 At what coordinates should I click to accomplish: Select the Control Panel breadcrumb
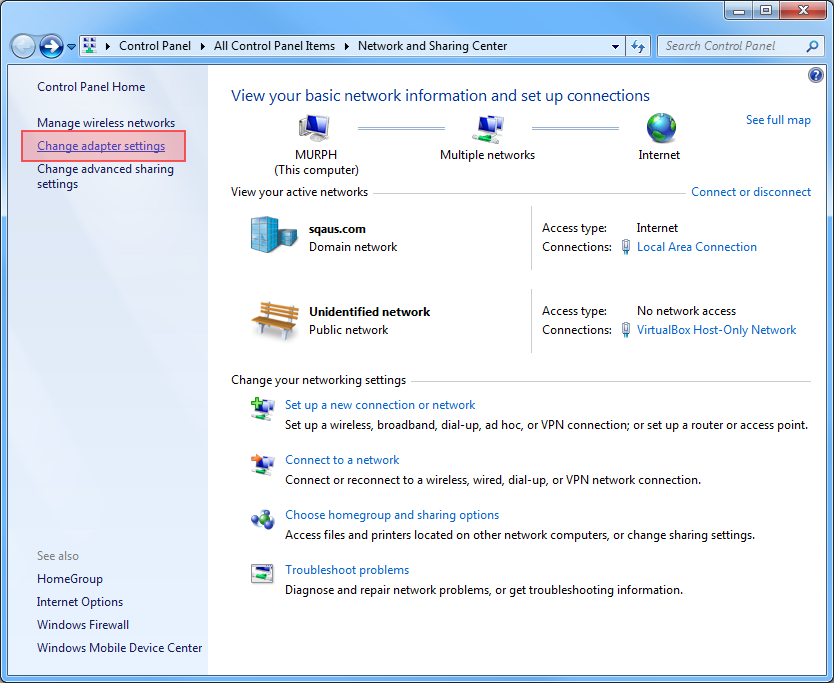pos(154,46)
